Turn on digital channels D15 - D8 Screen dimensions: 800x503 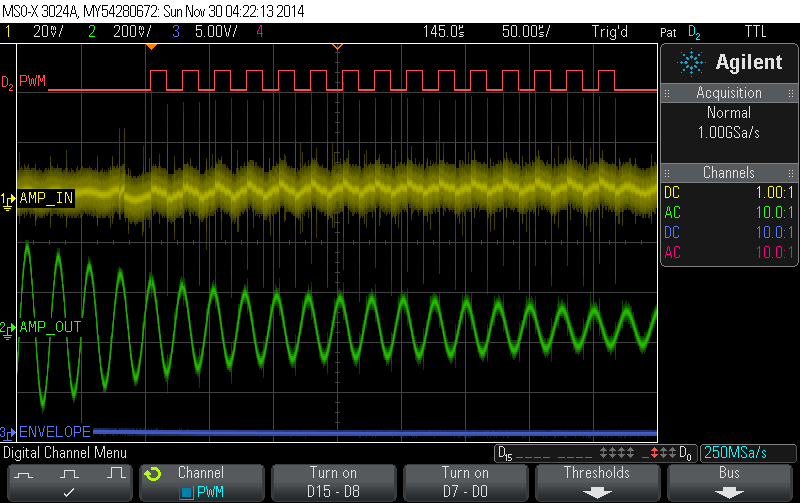pos(333,481)
